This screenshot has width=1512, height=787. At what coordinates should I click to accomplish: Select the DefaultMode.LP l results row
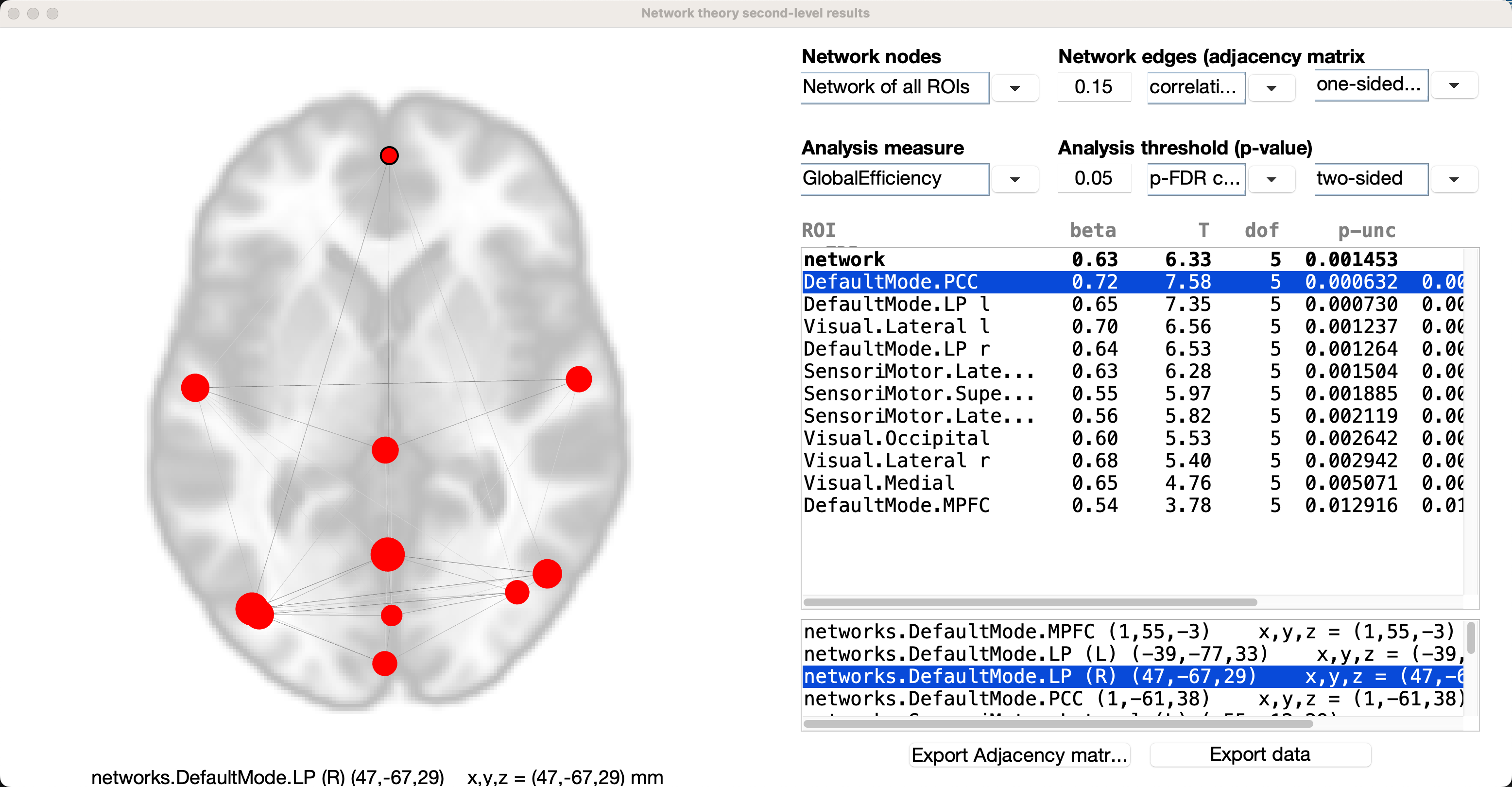tap(1133, 304)
